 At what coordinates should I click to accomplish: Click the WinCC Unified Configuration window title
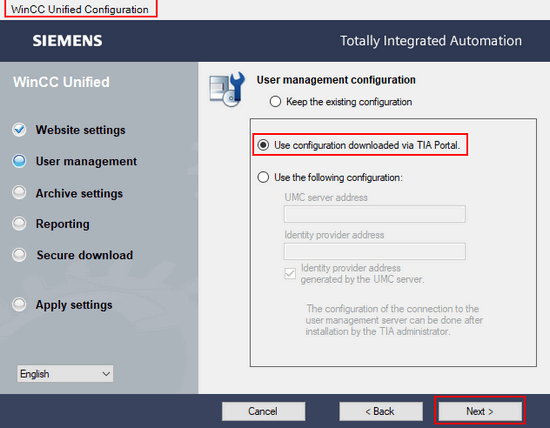click(80, 9)
